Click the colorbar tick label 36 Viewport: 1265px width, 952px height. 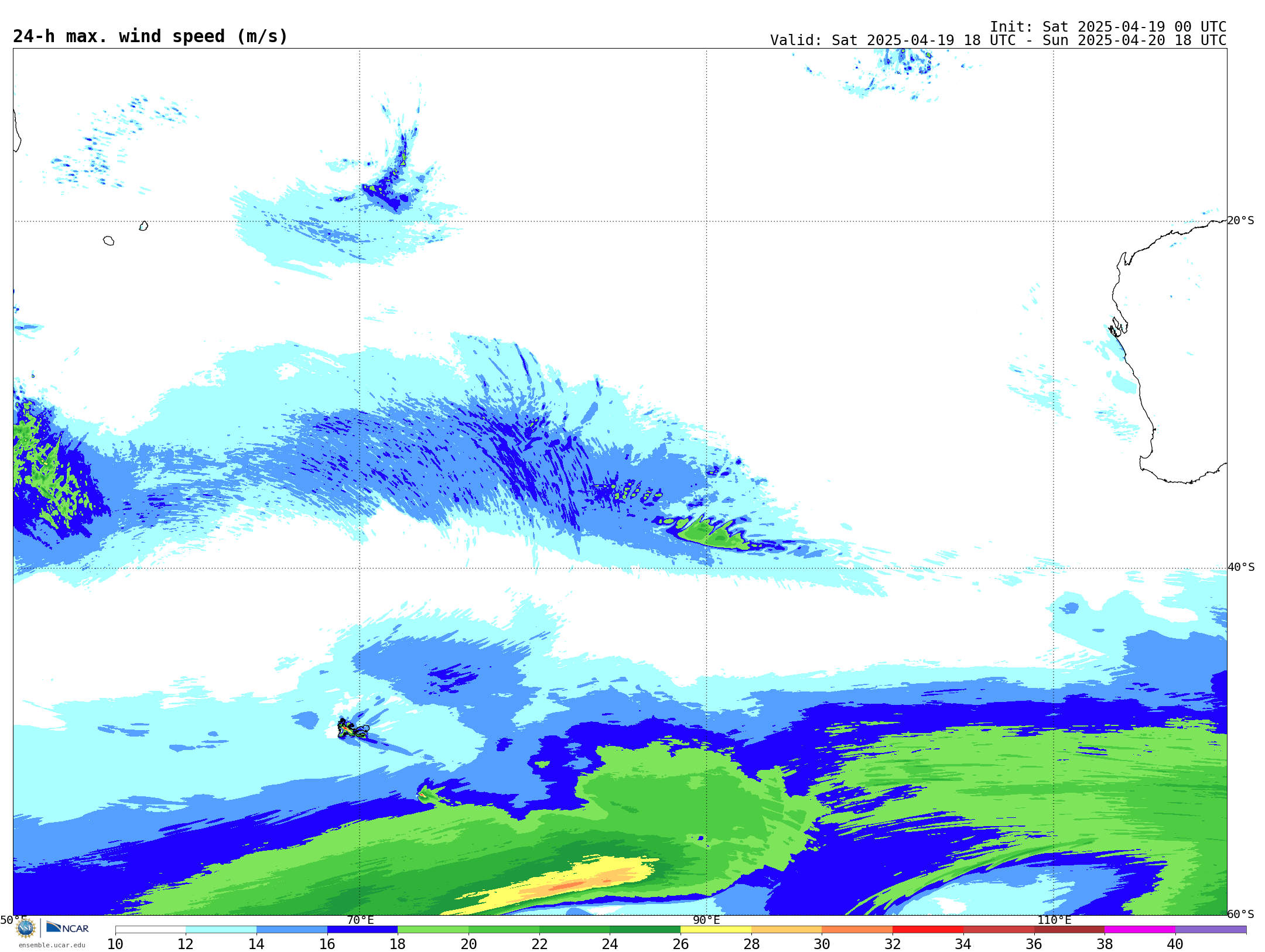click(x=1034, y=944)
